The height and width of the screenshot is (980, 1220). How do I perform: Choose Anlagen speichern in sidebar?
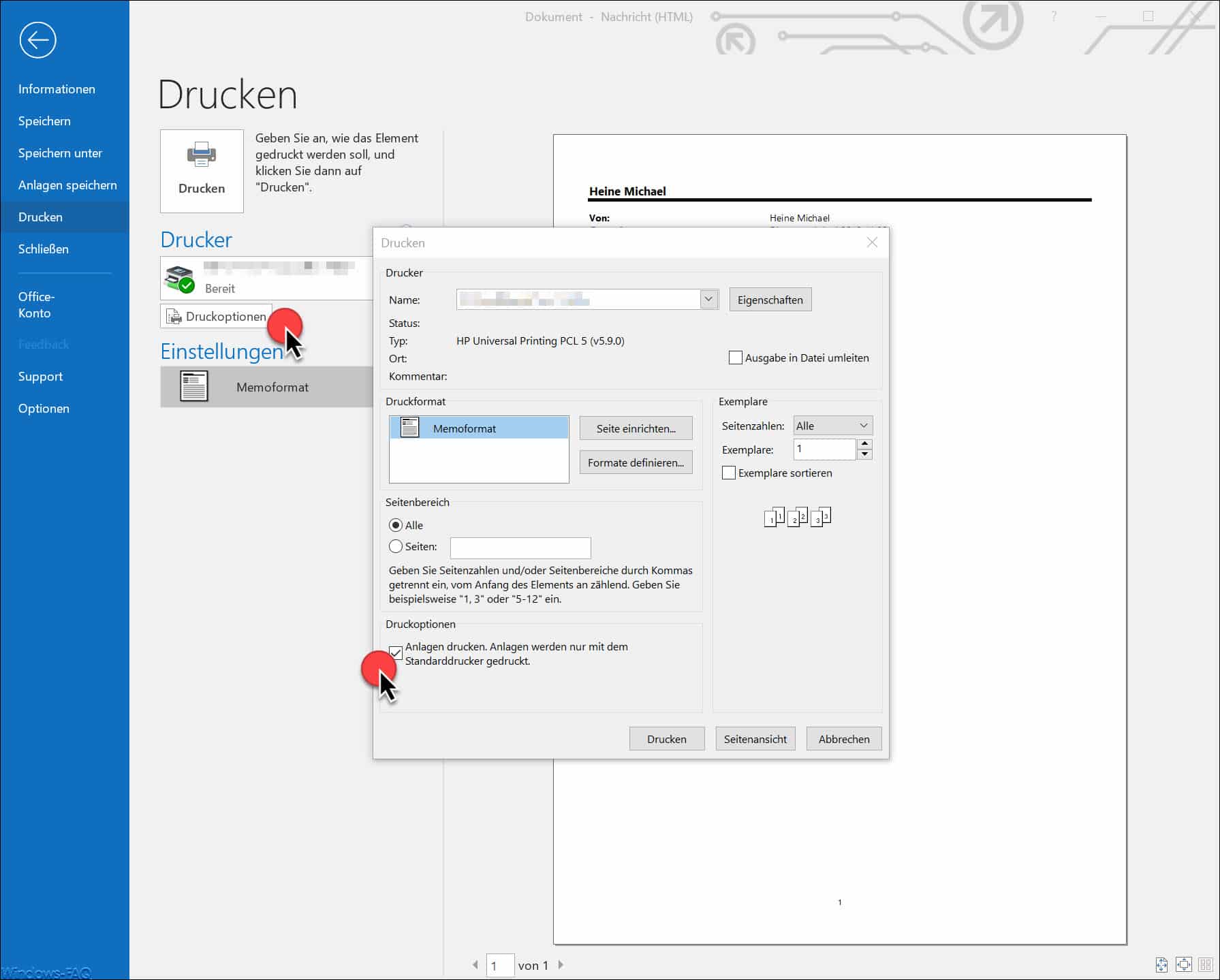click(x=67, y=185)
